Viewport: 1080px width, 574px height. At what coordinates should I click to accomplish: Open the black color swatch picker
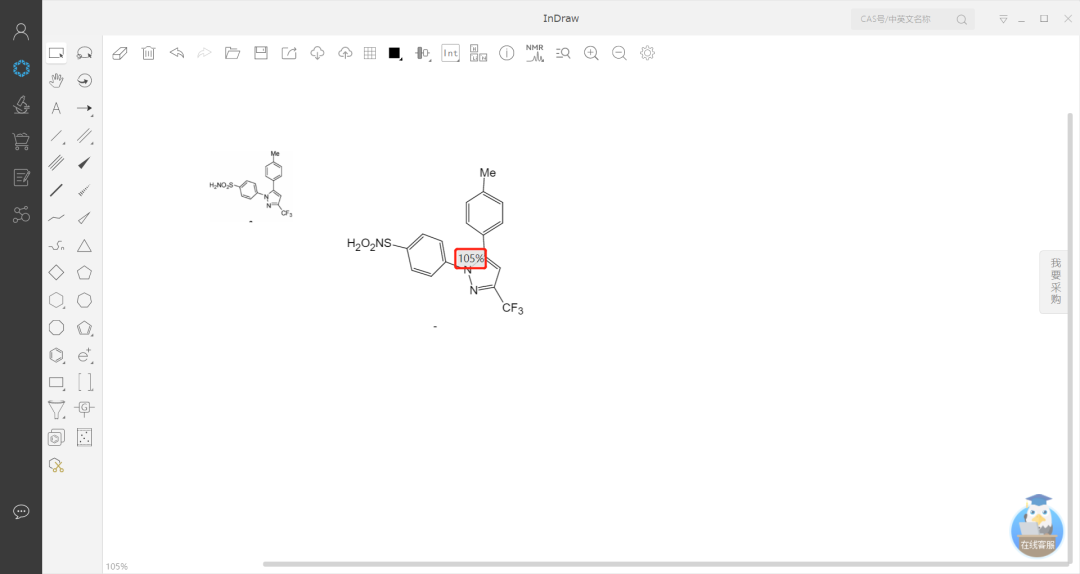(x=395, y=53)
